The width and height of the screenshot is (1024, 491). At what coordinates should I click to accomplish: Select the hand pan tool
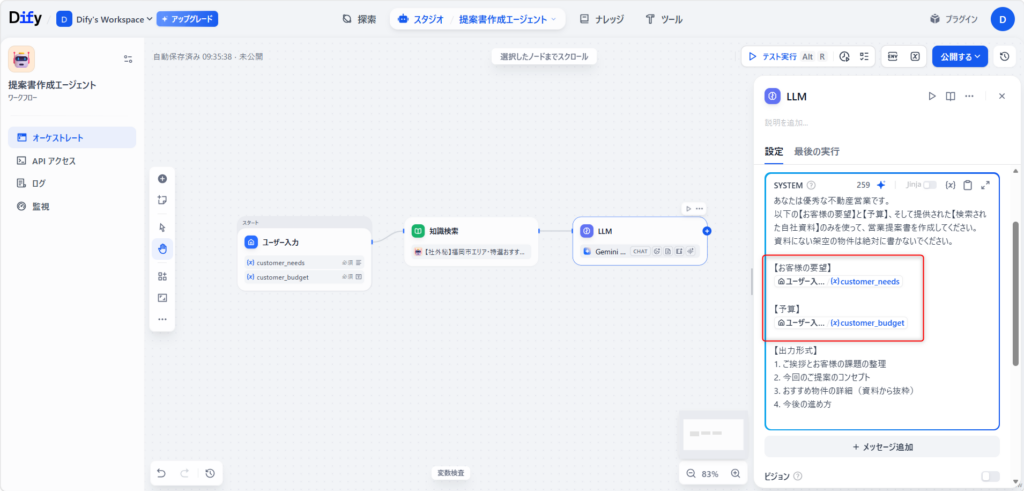(x=162, y=248)
